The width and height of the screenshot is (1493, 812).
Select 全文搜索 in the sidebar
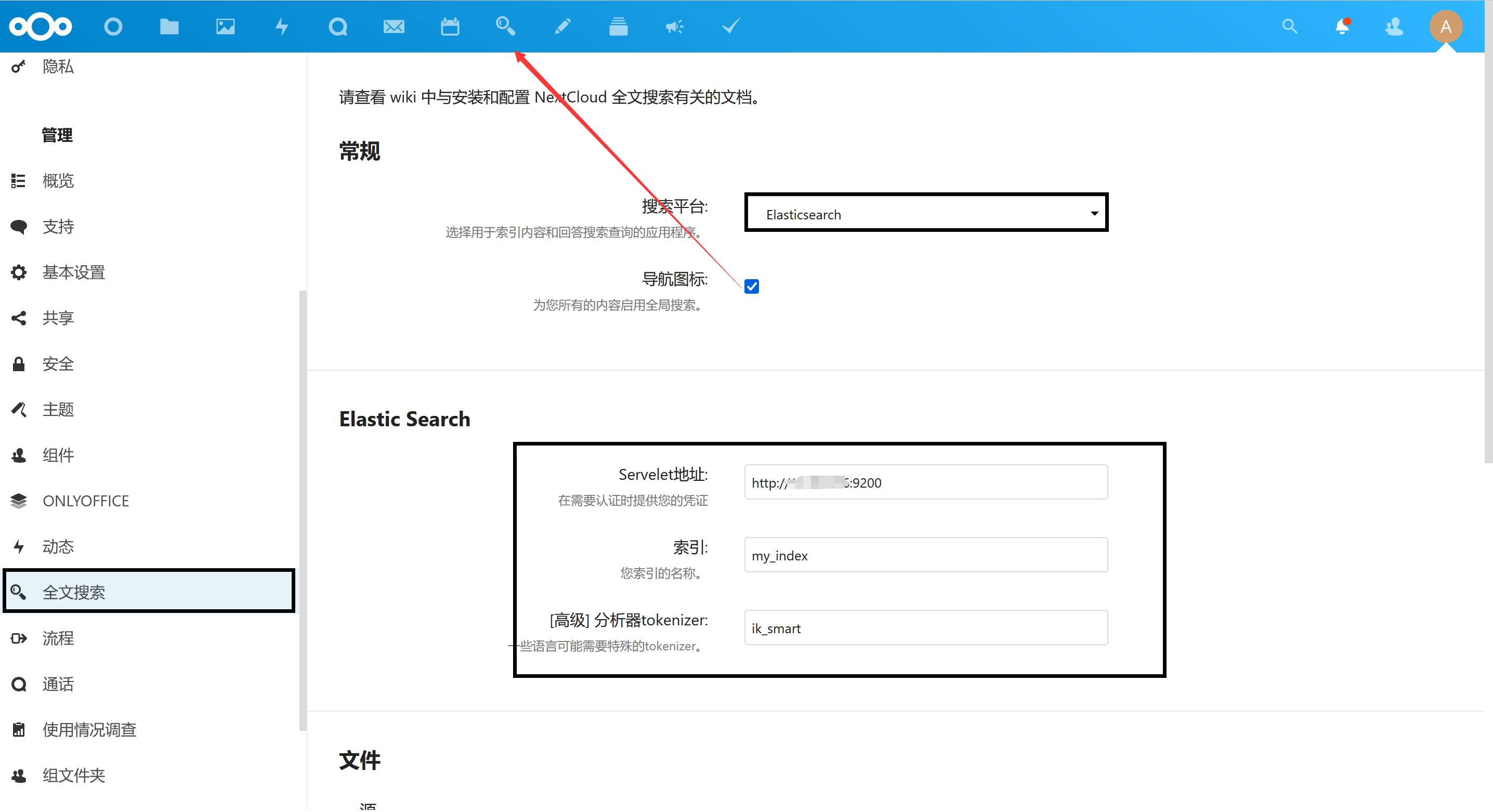coord(74,592)
